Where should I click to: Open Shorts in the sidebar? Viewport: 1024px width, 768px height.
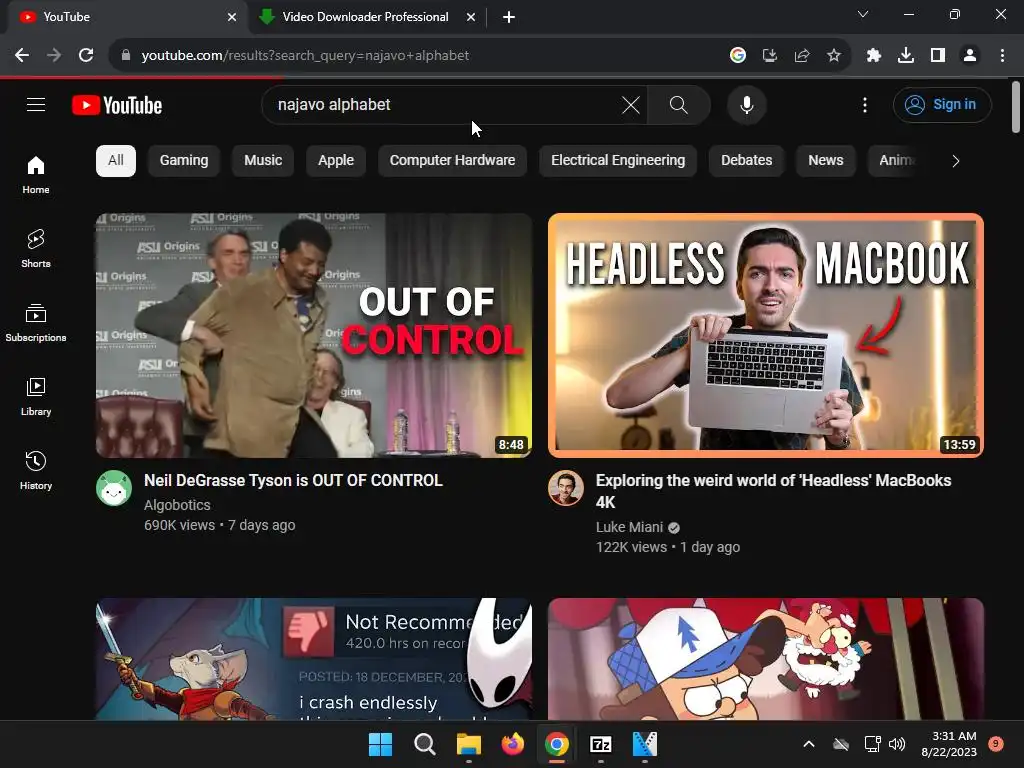pos(36,248)
